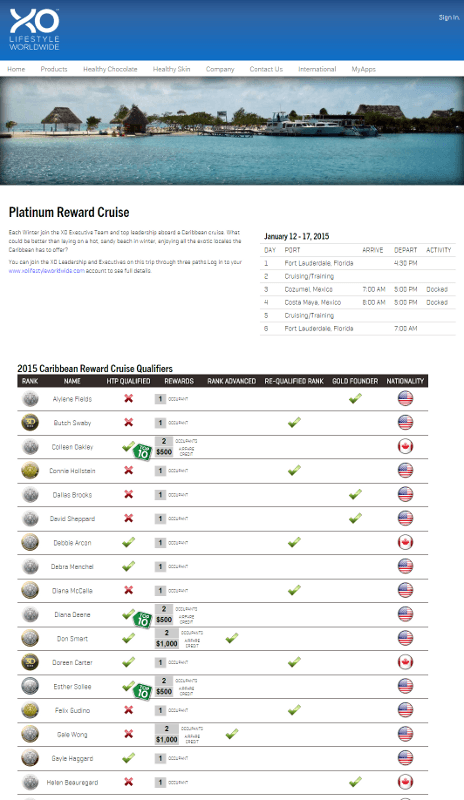The width and height of the screenshot is (464, 800).
Task: Click Connie Hollstein's gold rank medallion
Action: 30,470
